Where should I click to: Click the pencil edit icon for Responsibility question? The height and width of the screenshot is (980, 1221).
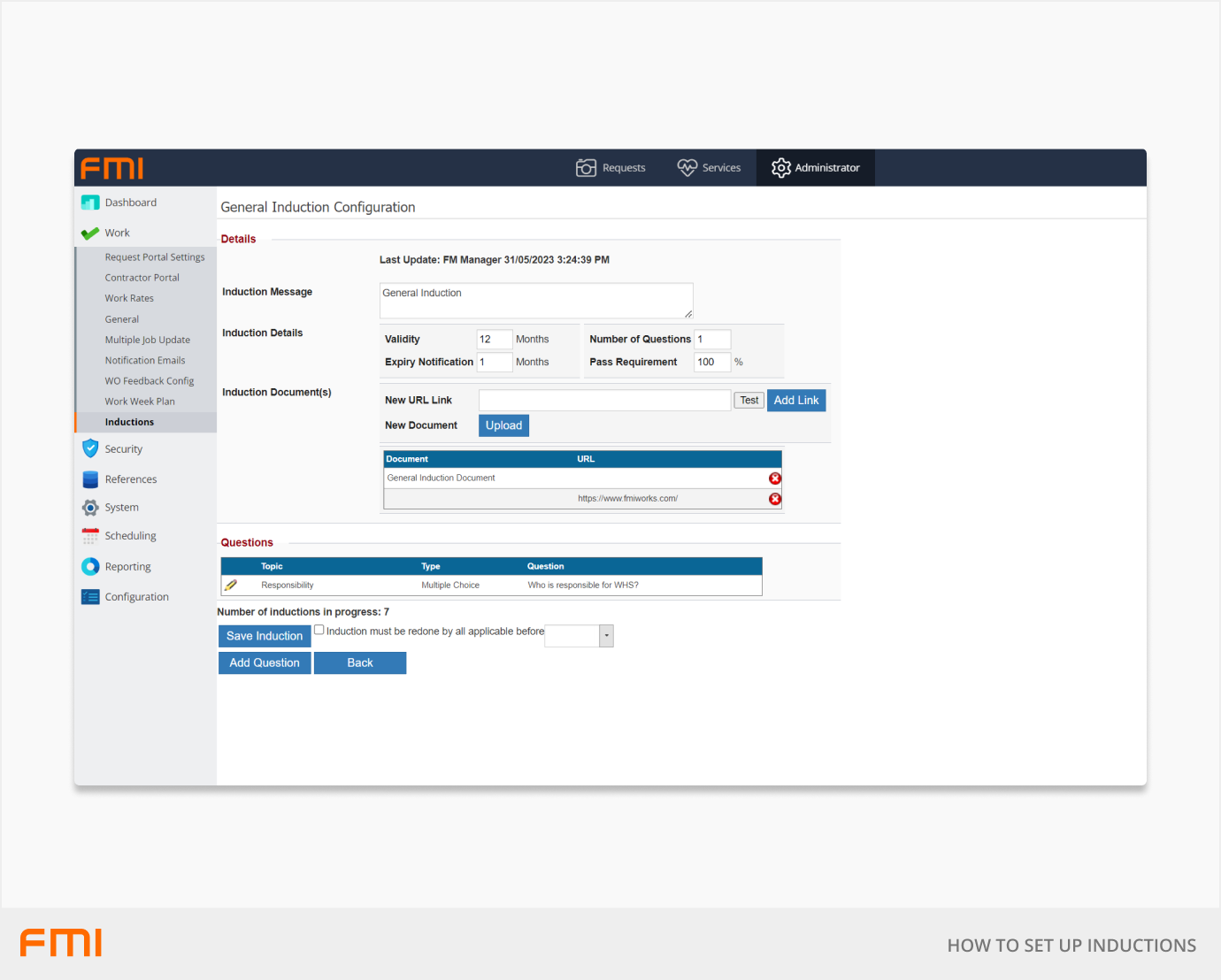(231, 586)
